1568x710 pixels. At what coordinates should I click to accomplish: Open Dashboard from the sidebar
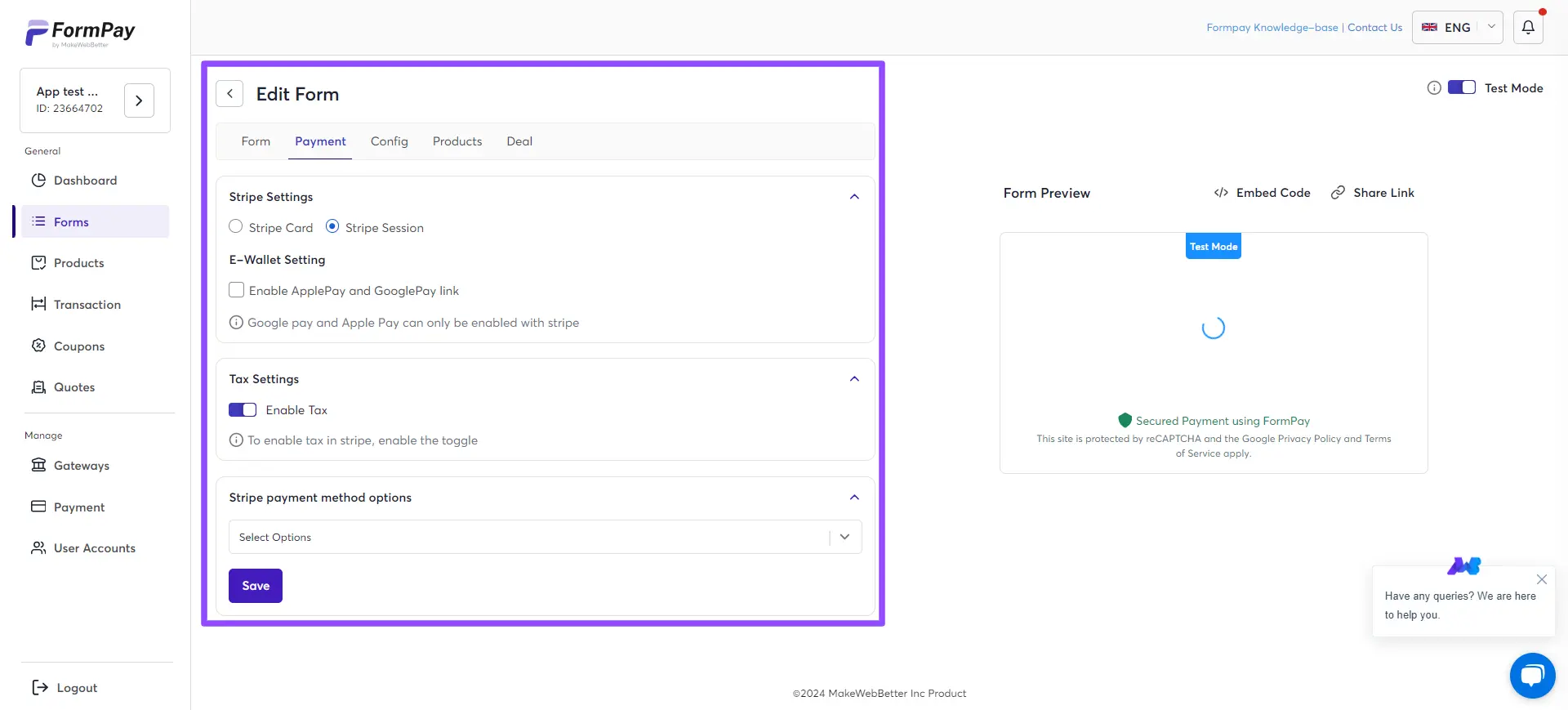85,181
